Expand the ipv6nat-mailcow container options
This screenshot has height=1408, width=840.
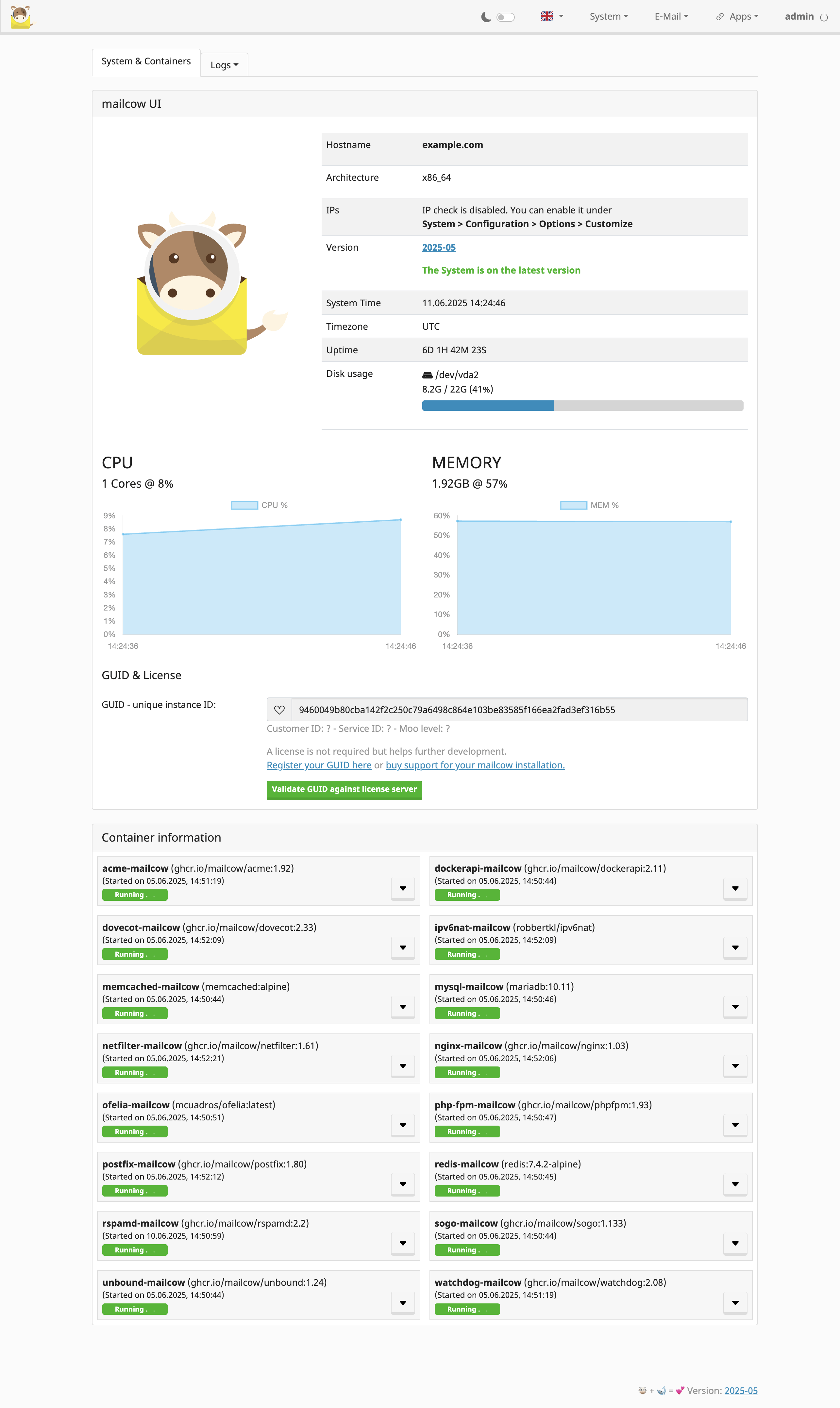[735, 947]
